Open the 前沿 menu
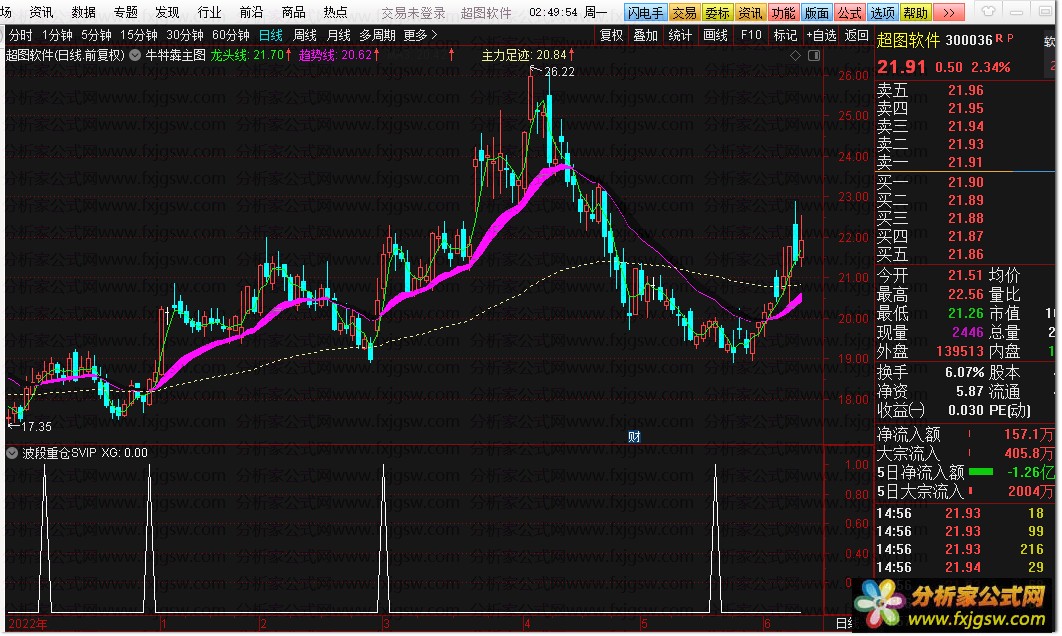The image size is (1062, 636). tap(251, 12)
